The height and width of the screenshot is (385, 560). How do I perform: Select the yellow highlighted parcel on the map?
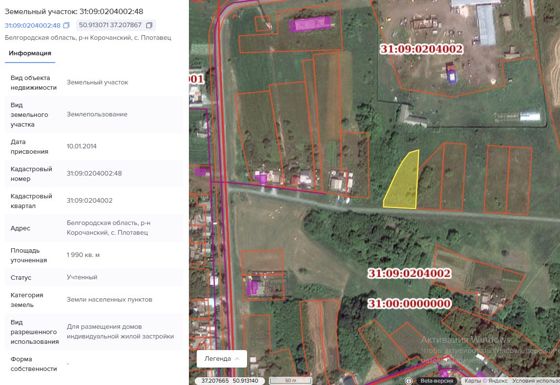pyautogui.click(x=404, y=184)
